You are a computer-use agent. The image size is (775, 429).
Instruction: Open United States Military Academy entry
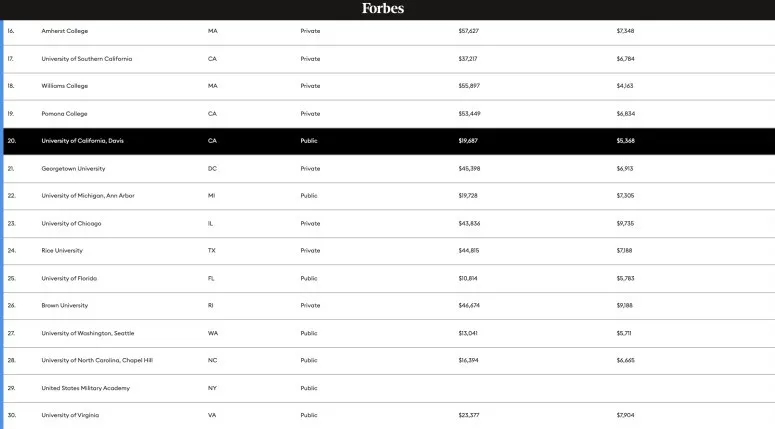pos(85,387)
